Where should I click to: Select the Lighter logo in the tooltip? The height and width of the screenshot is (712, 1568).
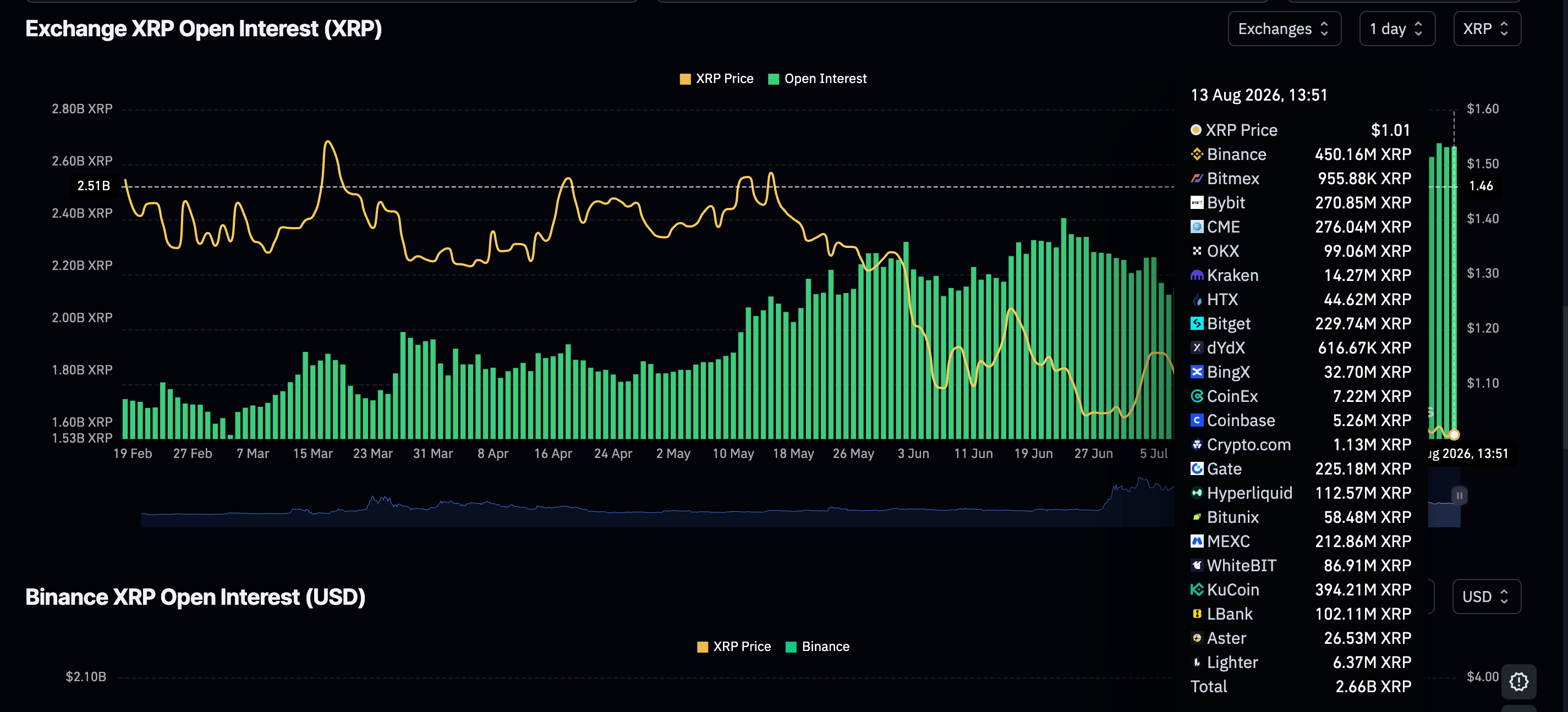click(1197, 662)
